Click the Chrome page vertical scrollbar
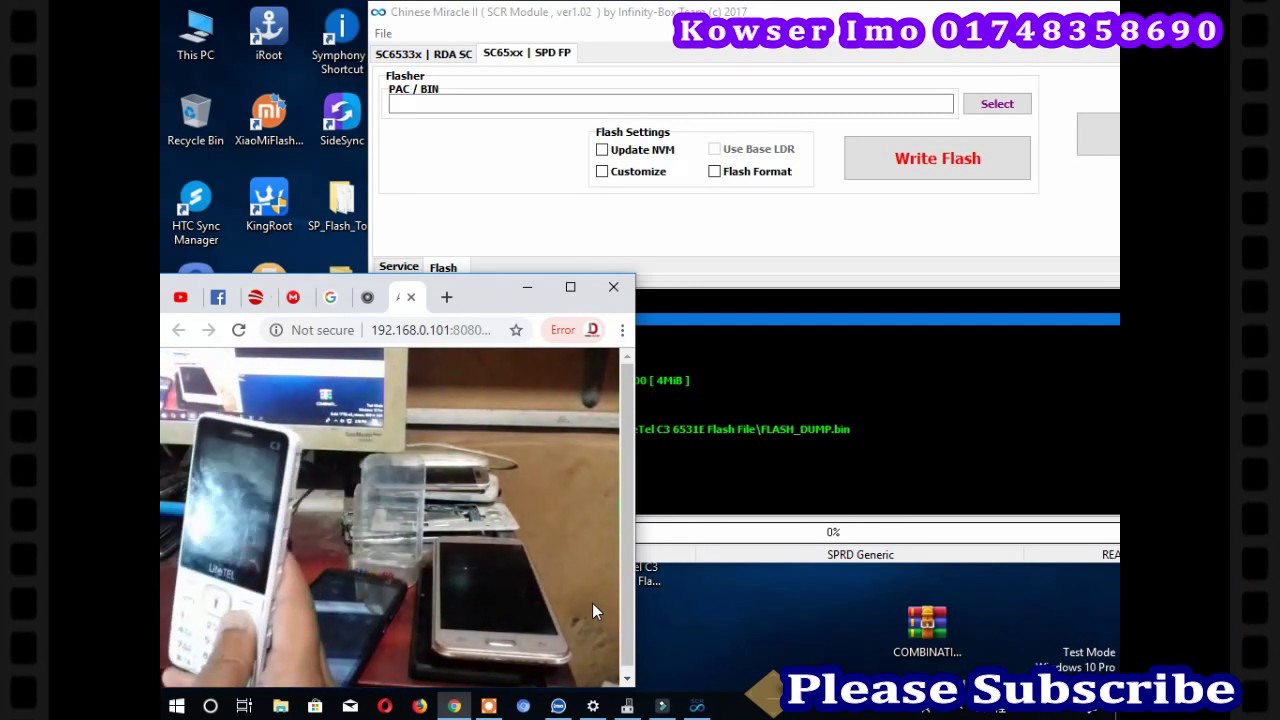1280x720 pixels. [x=627, y=518]
